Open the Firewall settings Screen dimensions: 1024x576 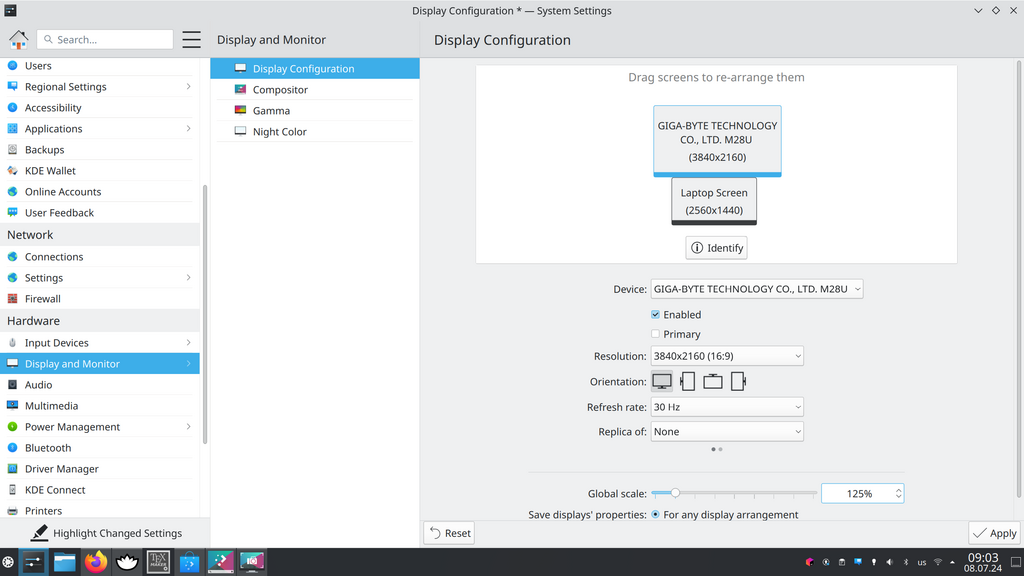coord(100,298)
